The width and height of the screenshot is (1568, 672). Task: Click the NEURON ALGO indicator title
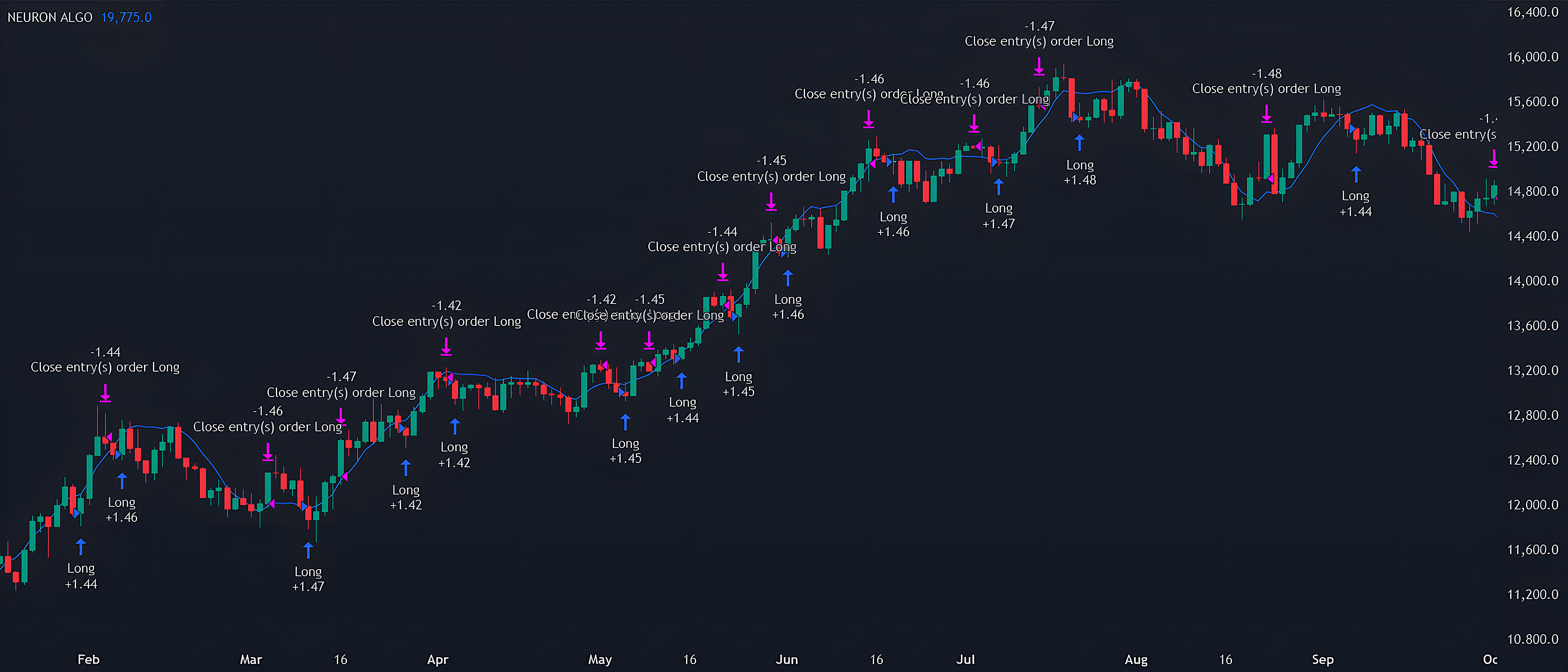(x=50, y=17)
